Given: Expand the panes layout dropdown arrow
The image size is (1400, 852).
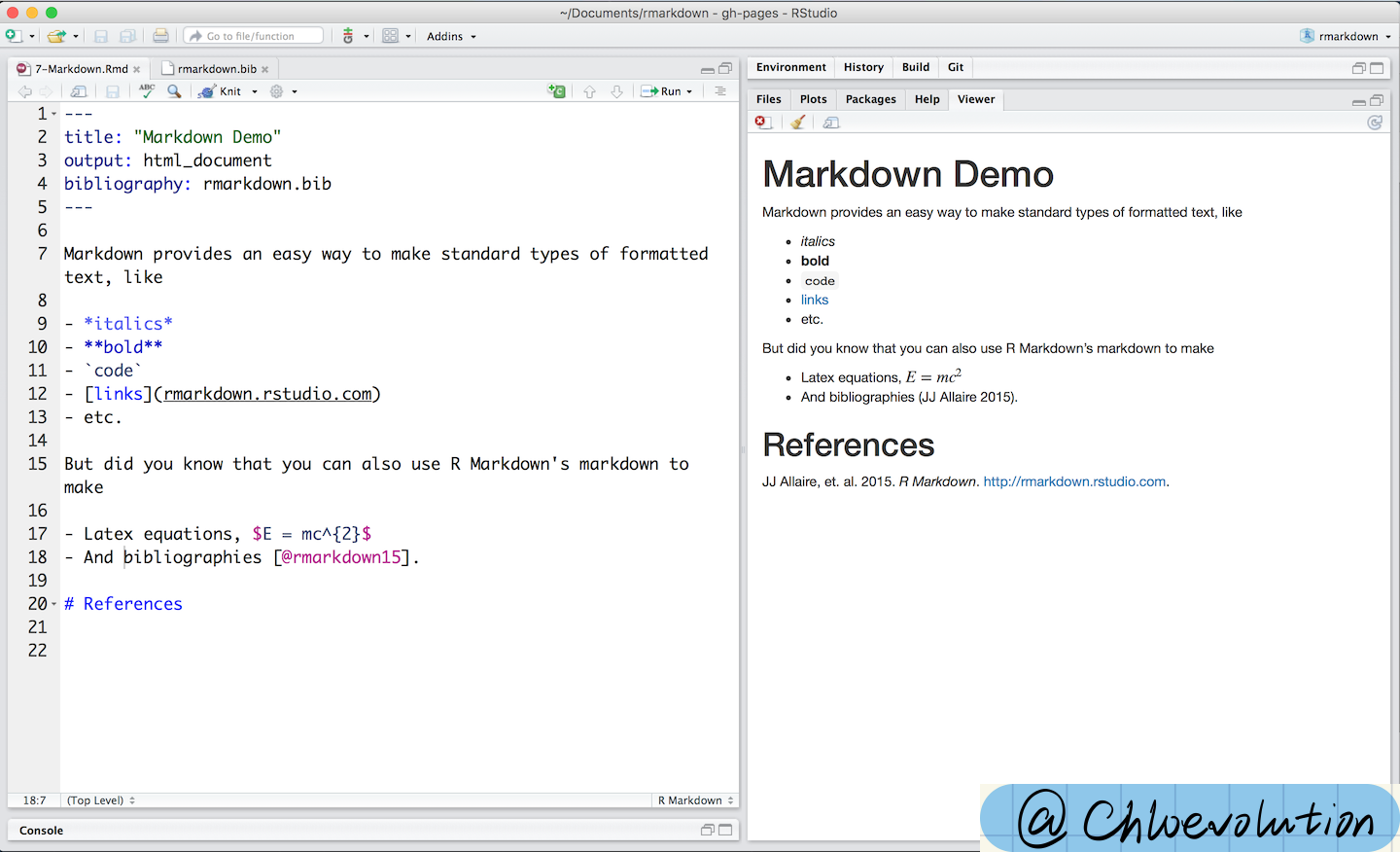Looking at the screenshot, I should (408, 37).
